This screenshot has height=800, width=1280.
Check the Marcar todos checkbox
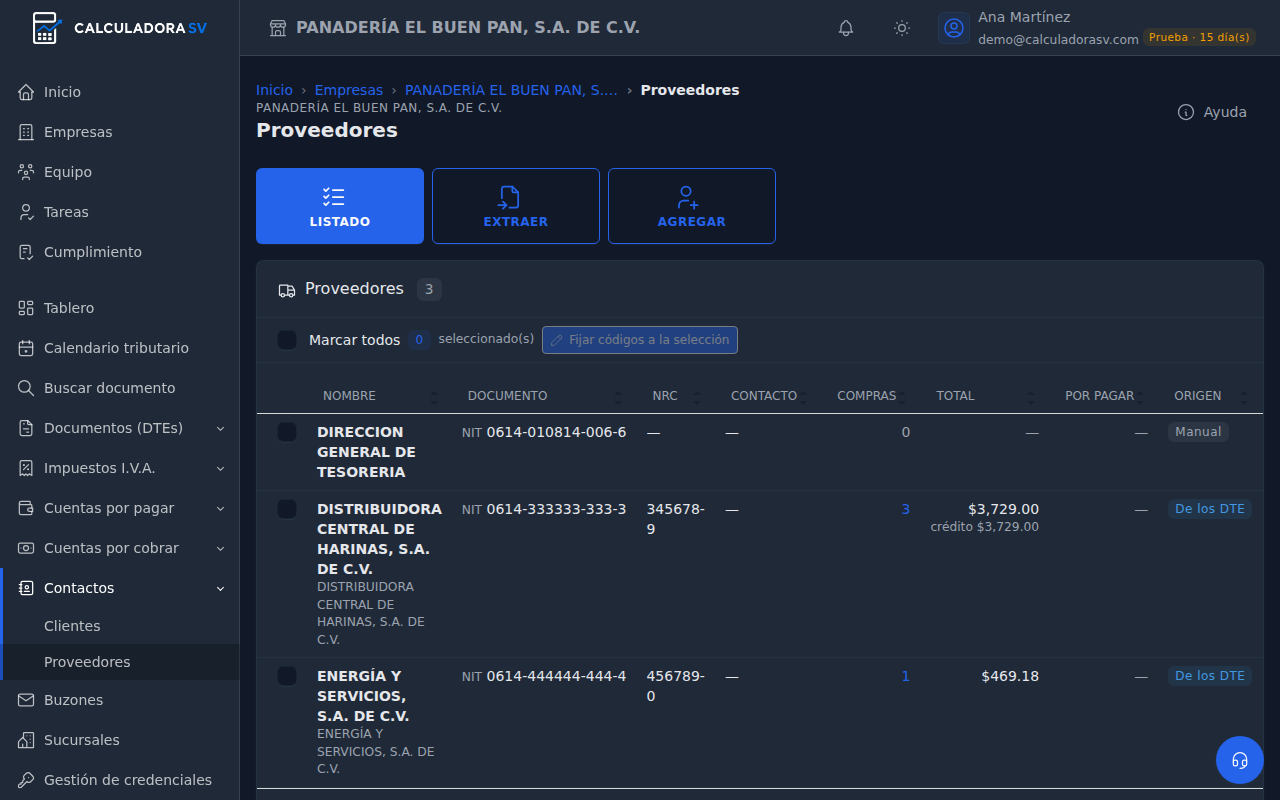pos(287,340)
